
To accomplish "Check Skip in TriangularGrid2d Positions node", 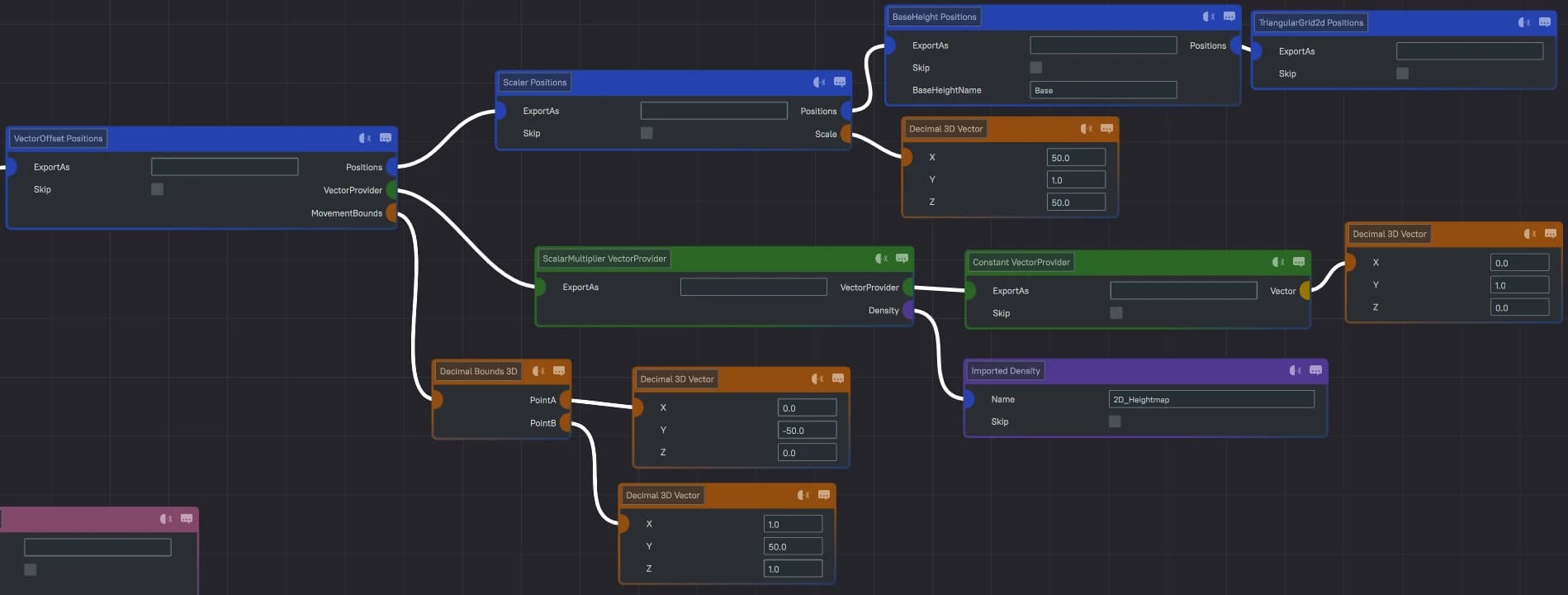I will point(1402,74).
